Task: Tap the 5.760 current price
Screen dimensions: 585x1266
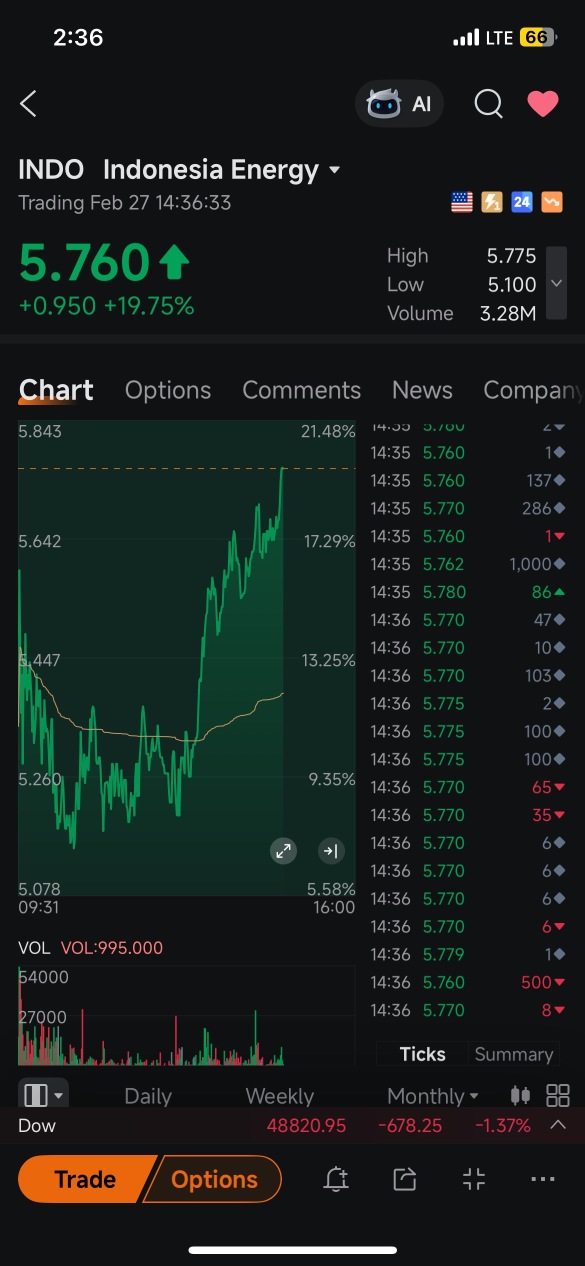Action: click(84, 263)
